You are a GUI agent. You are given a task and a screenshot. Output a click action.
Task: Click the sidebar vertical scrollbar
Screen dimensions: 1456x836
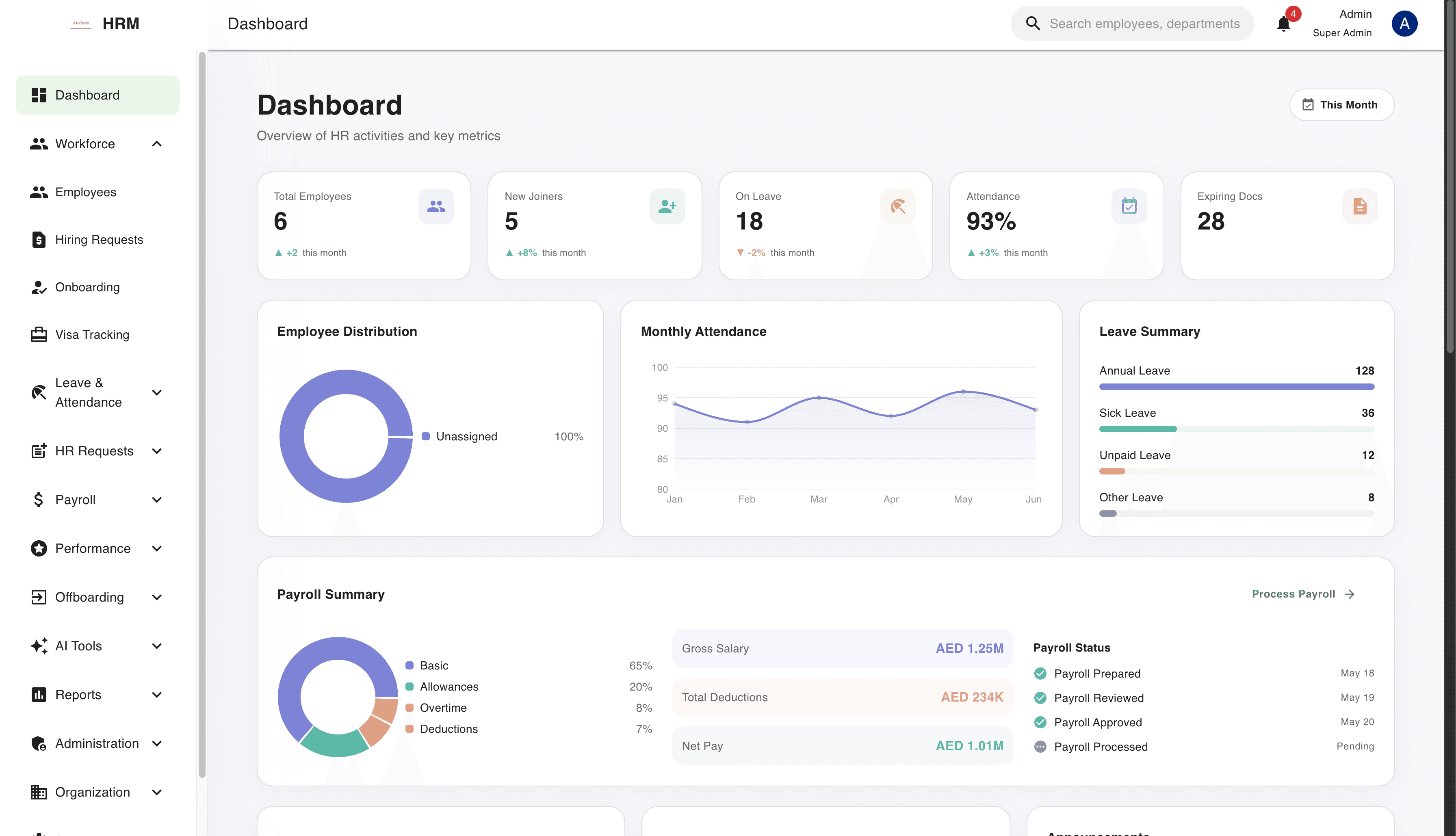click(202, 415)
